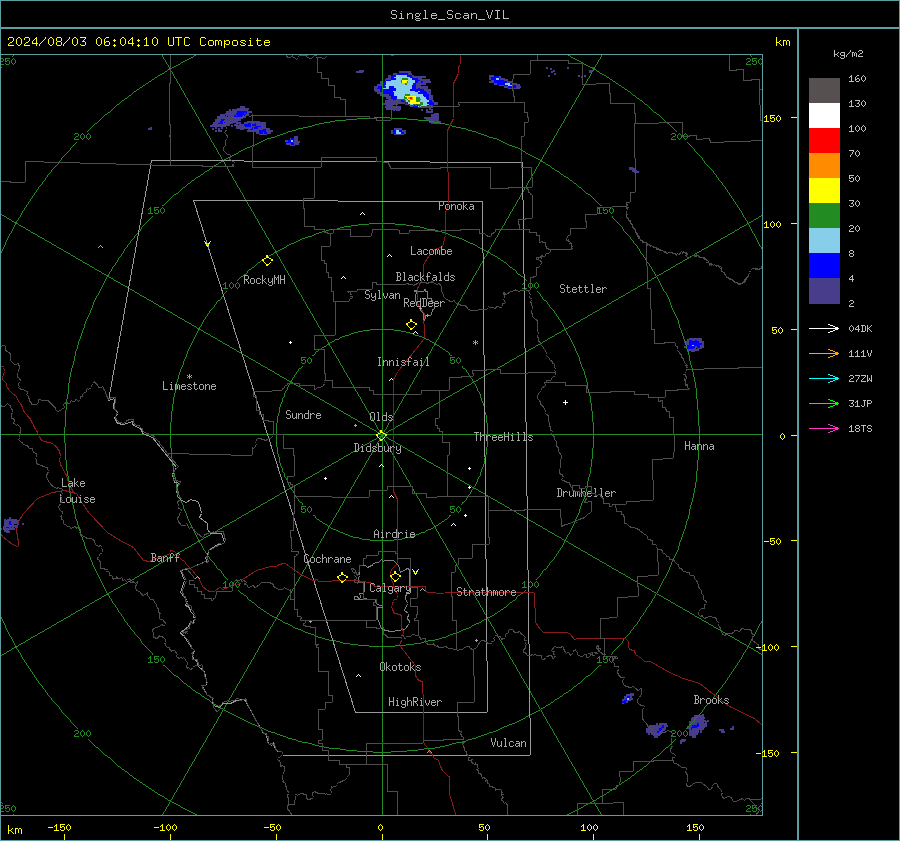Pick the orange swatch in the VIL legend
The image size is (900, 841).
(824, 166)
